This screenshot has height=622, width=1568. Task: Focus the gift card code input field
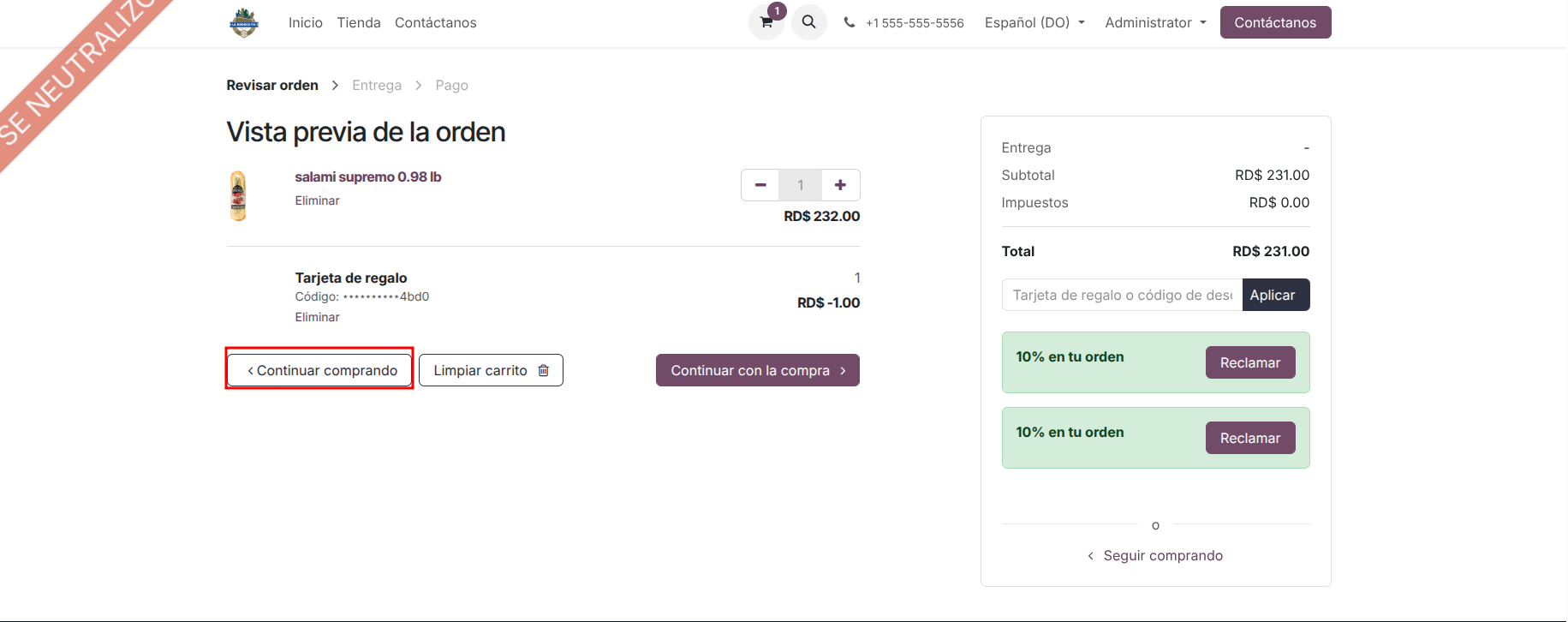1122,295
